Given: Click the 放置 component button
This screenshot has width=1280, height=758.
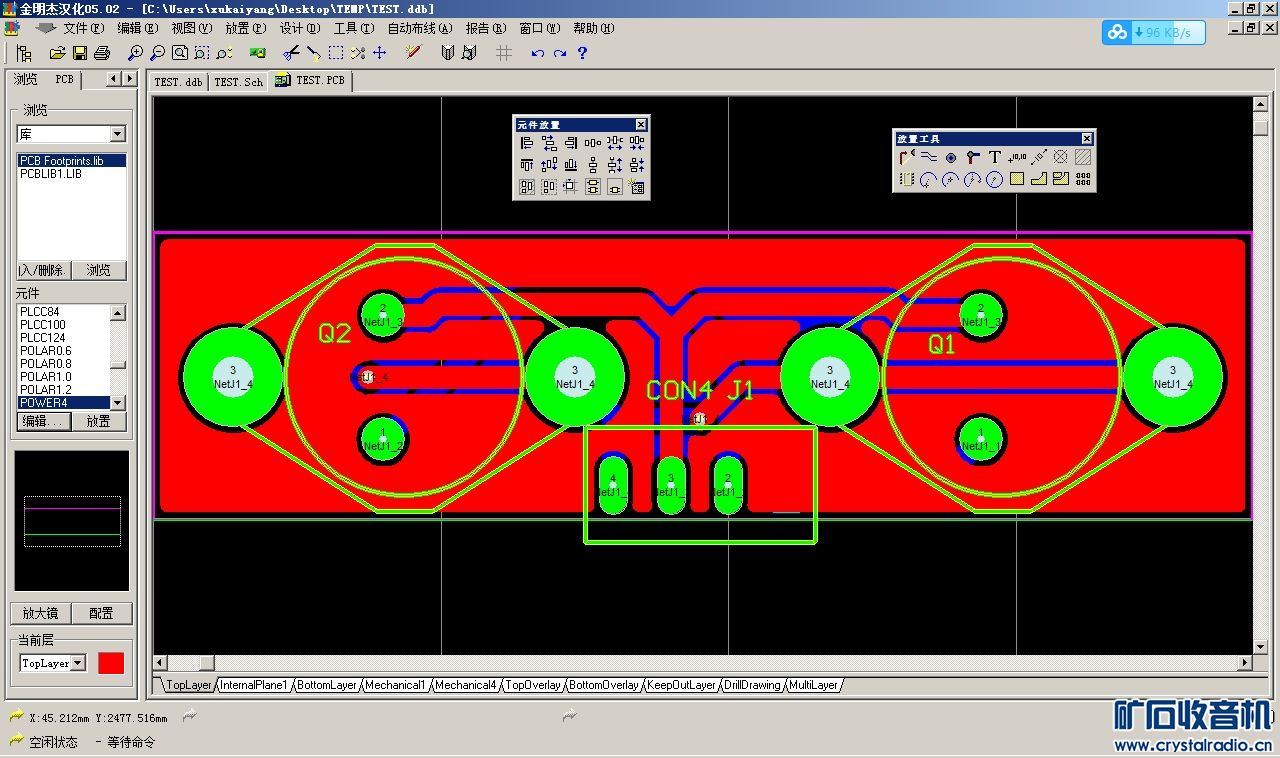Looking at the screenshot, I should pyautogui.click(x=99, y=421).
